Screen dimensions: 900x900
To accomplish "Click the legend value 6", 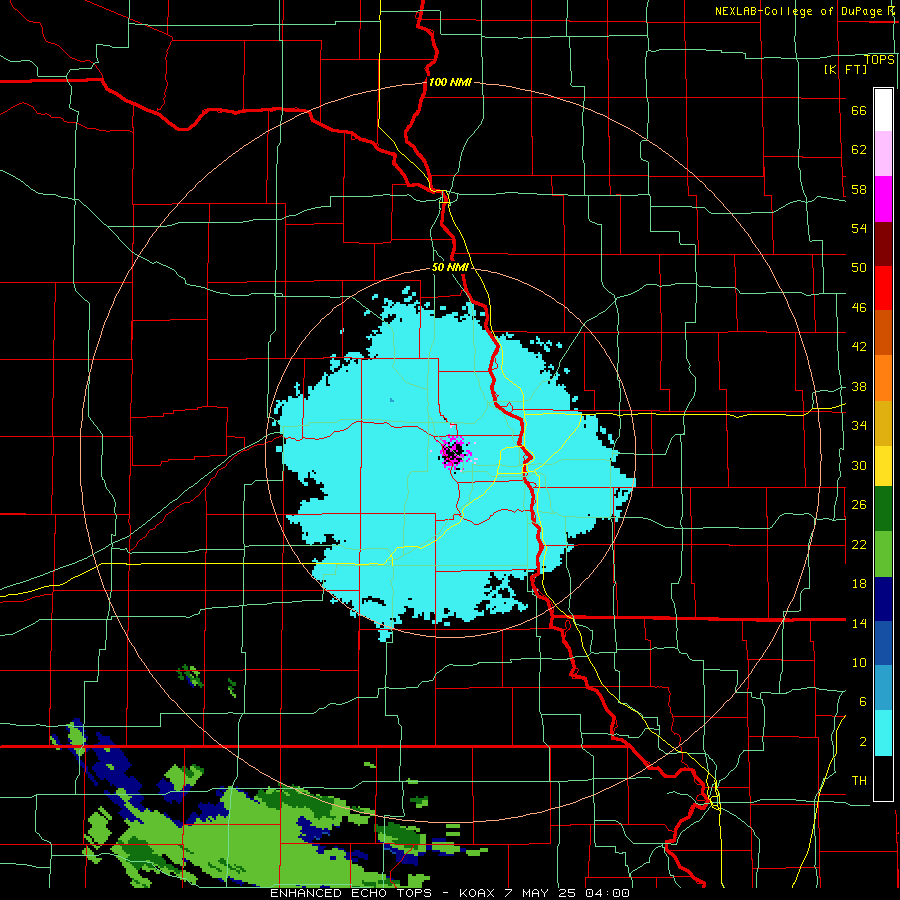I will pos(863,702).
